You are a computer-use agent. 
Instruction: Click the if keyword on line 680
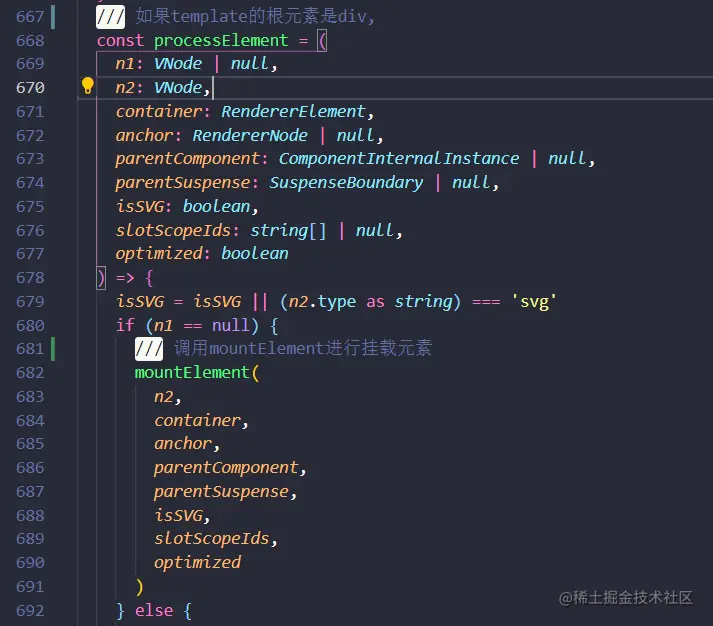(125, 325)
